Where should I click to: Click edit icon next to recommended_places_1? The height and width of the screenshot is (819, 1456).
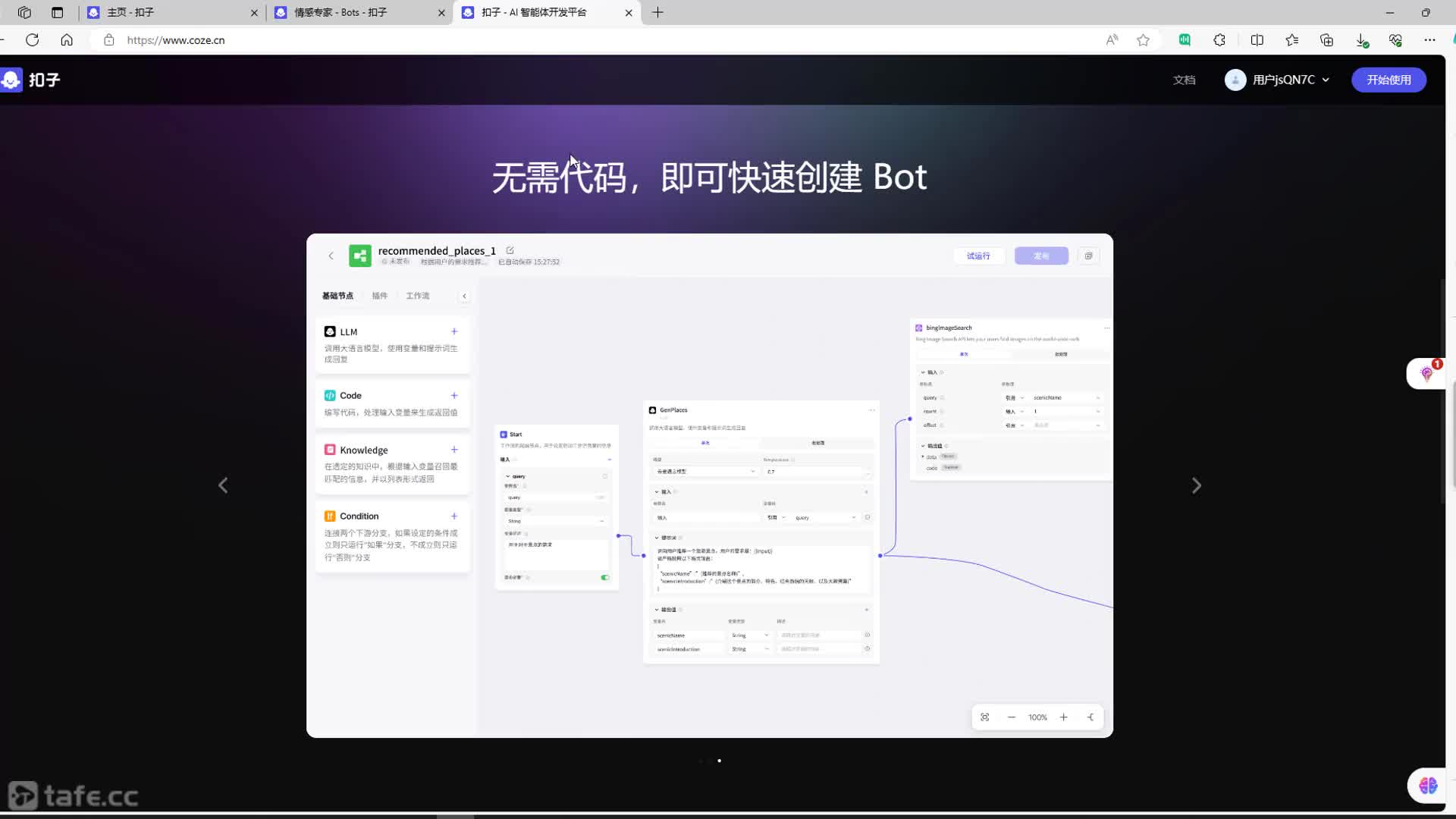[x=510, y=250]
